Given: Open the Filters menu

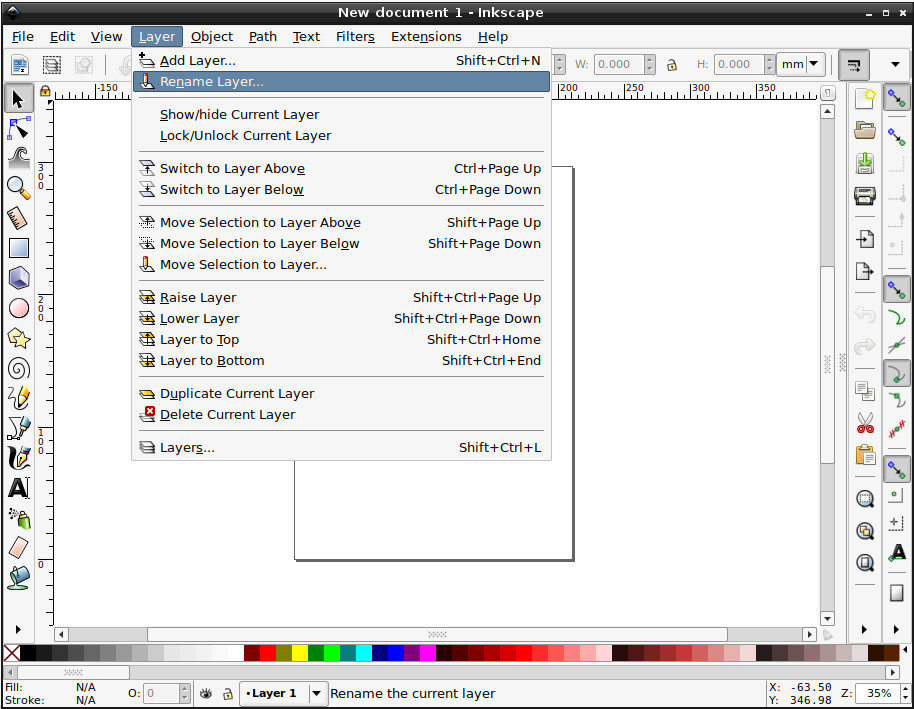Looking at the screenshot, I should point(355,37).
